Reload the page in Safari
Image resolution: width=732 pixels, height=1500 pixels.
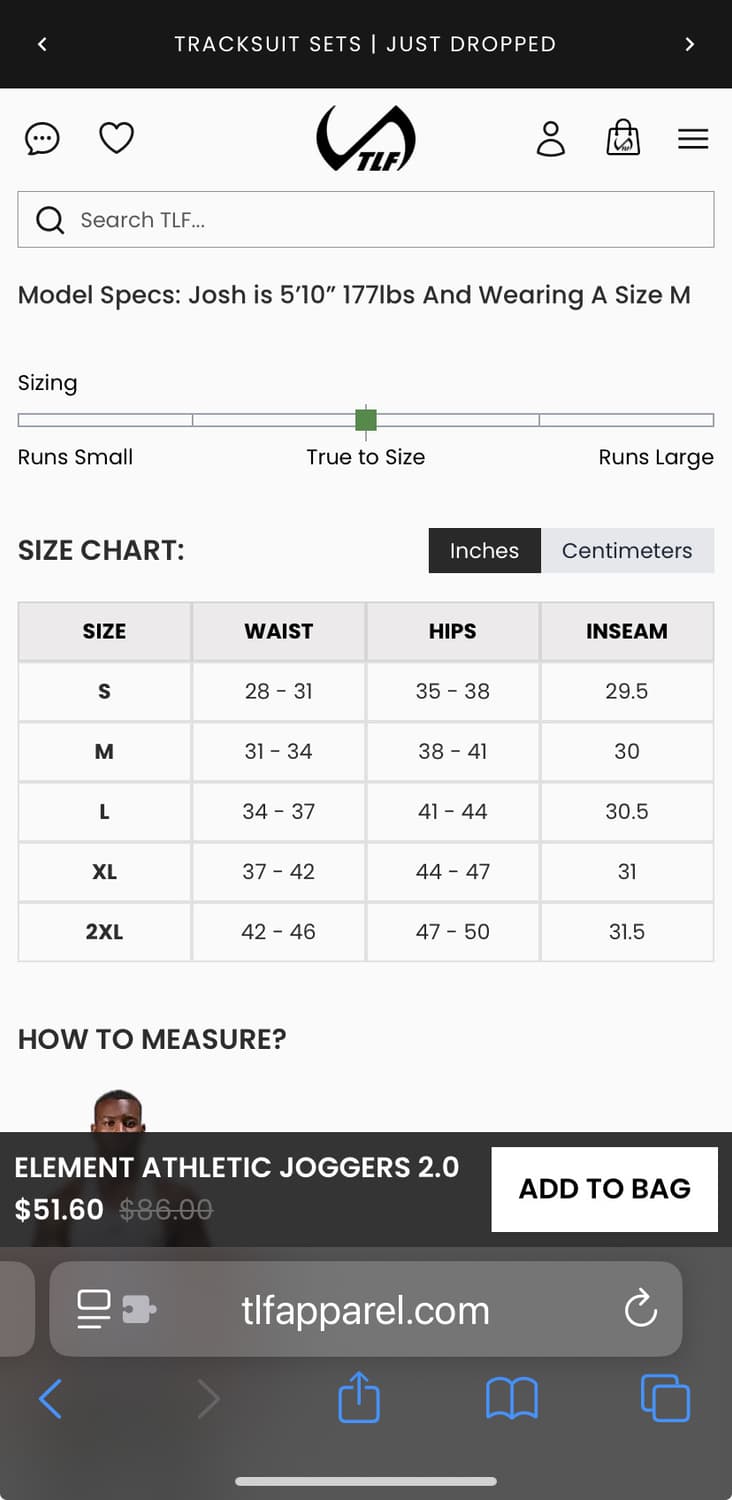click(x=640, y=1309)
